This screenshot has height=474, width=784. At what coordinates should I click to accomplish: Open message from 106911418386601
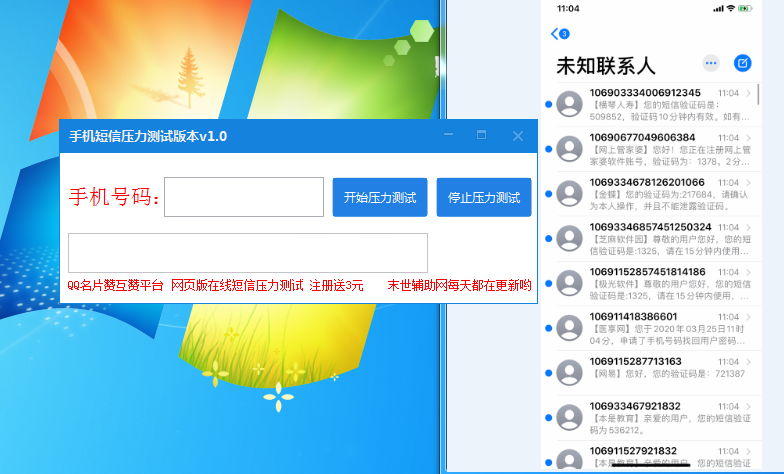pyautogui.click(x=652, y=328)
